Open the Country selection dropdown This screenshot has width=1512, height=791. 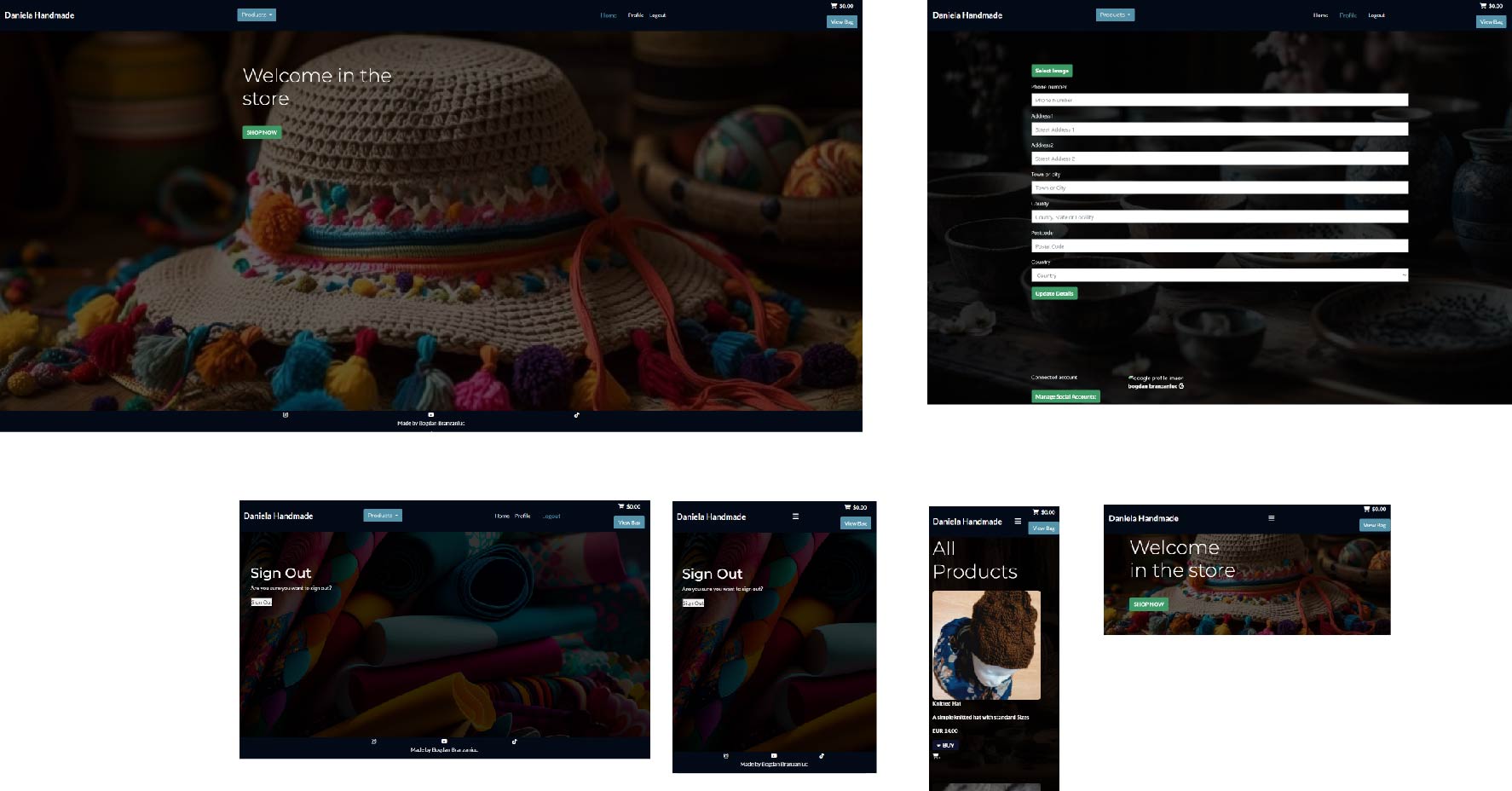[x=1219, y=275]
